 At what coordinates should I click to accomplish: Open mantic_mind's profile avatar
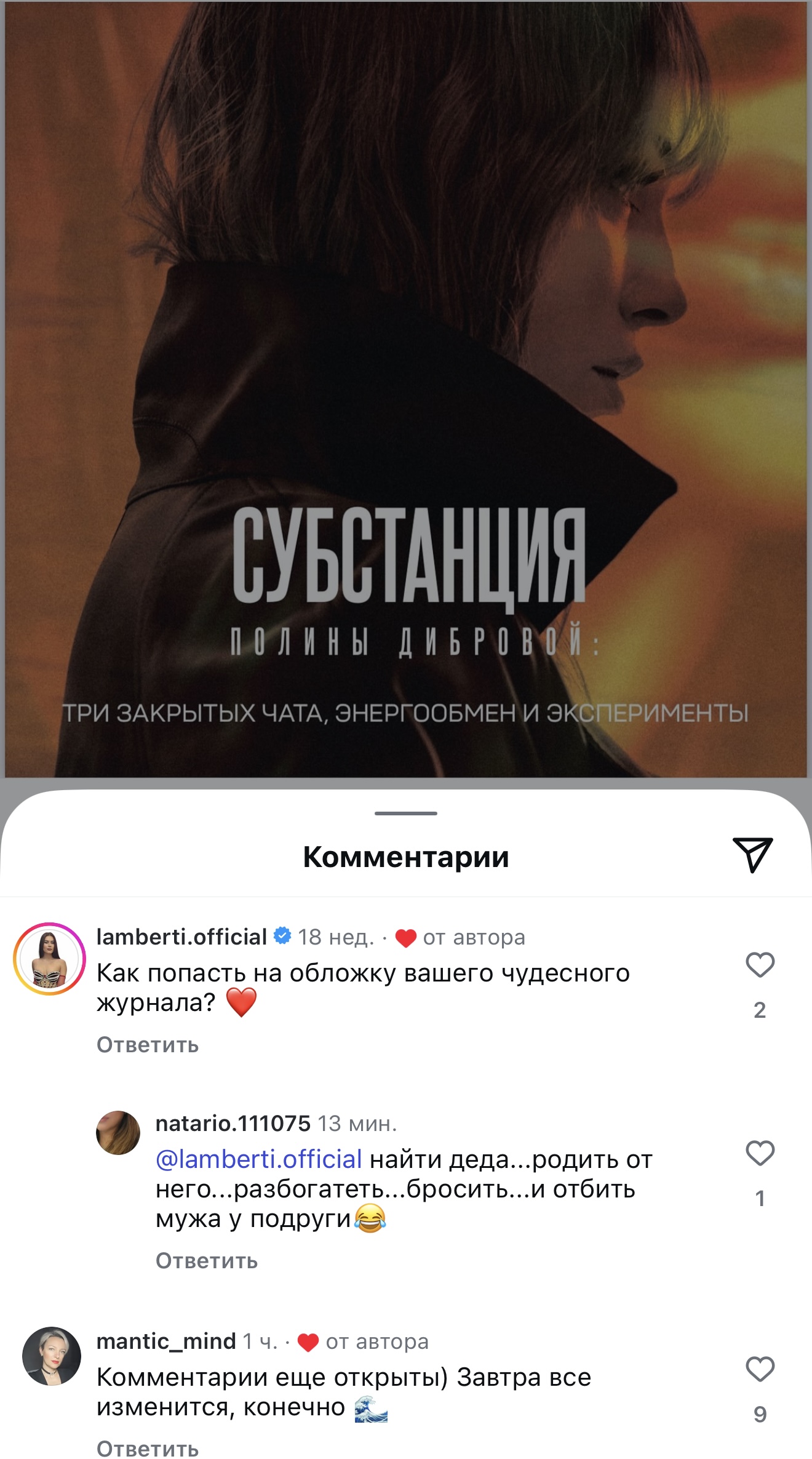(52, 1356)
